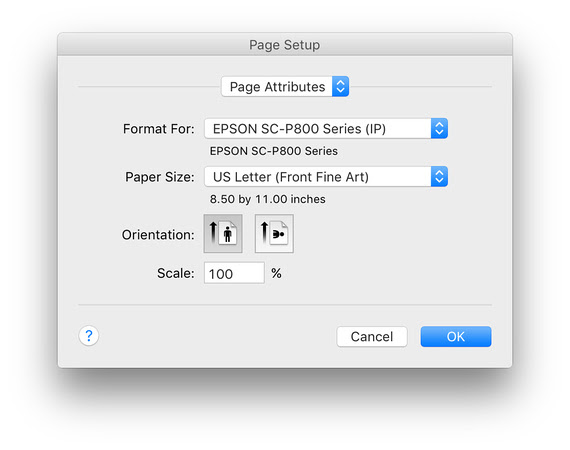Image resolution: width=570 pixels, height=450 pixels.
Task: Select landscape orientation icon
Action: (274, 233)
